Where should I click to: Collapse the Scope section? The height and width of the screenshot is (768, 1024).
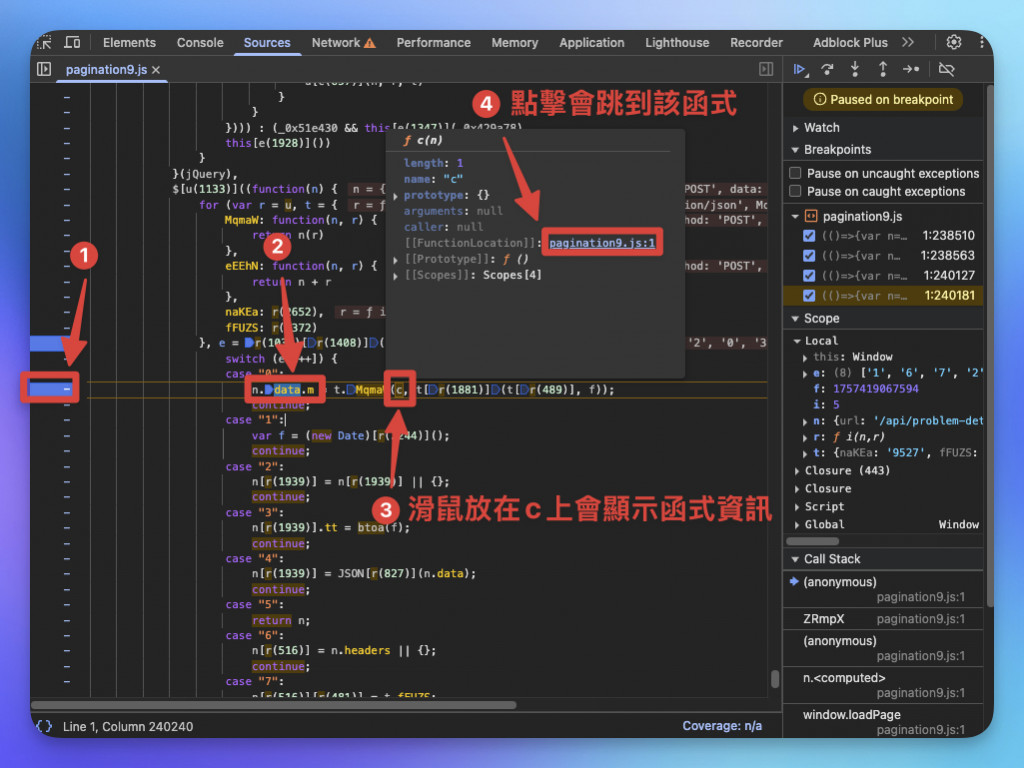pyautogui.click(x=795, y=319)
